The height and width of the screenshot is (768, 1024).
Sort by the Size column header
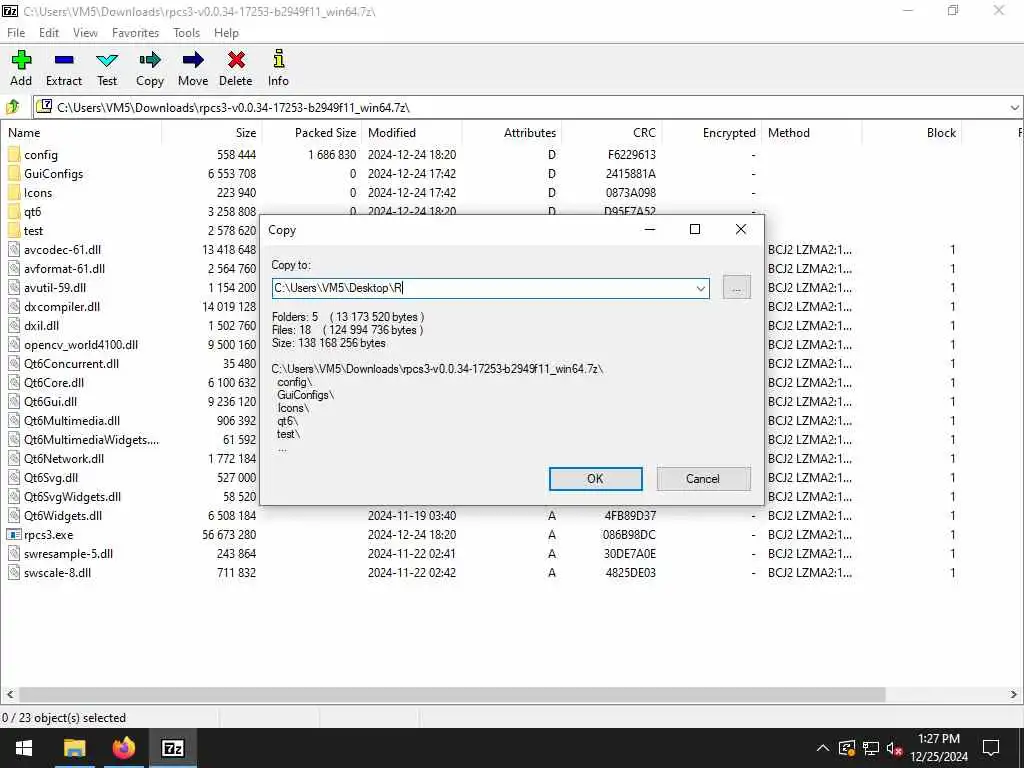(212, 133)
